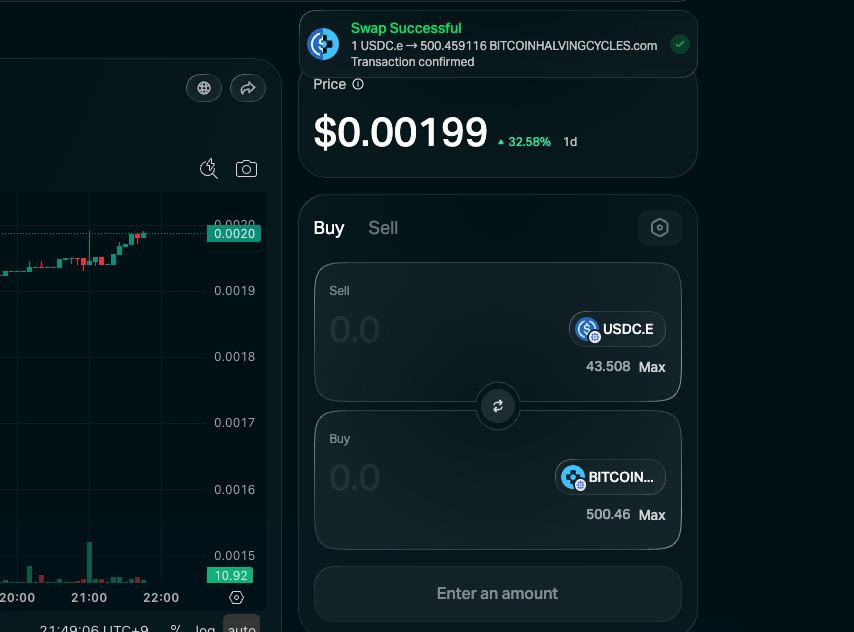
Task: Click the 0.0017 price axis label
Action: [x=235, y=423]
